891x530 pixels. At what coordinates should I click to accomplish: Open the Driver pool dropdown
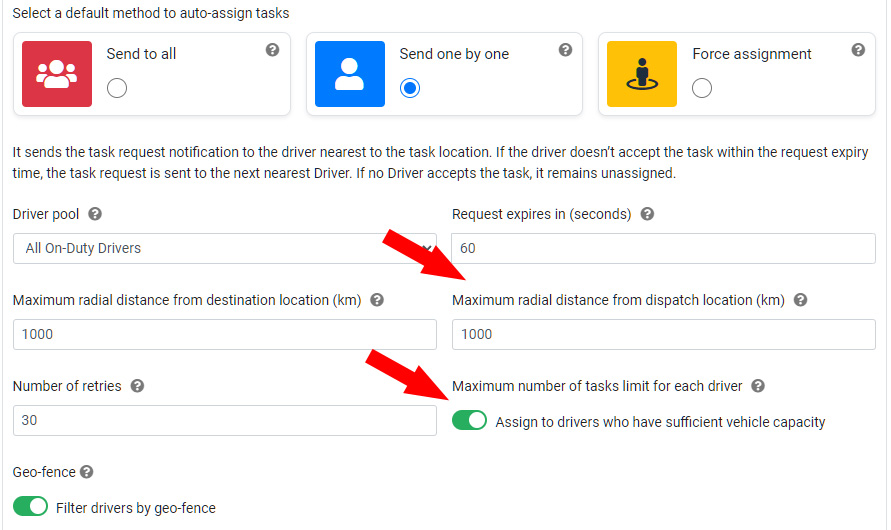(224, 248)
